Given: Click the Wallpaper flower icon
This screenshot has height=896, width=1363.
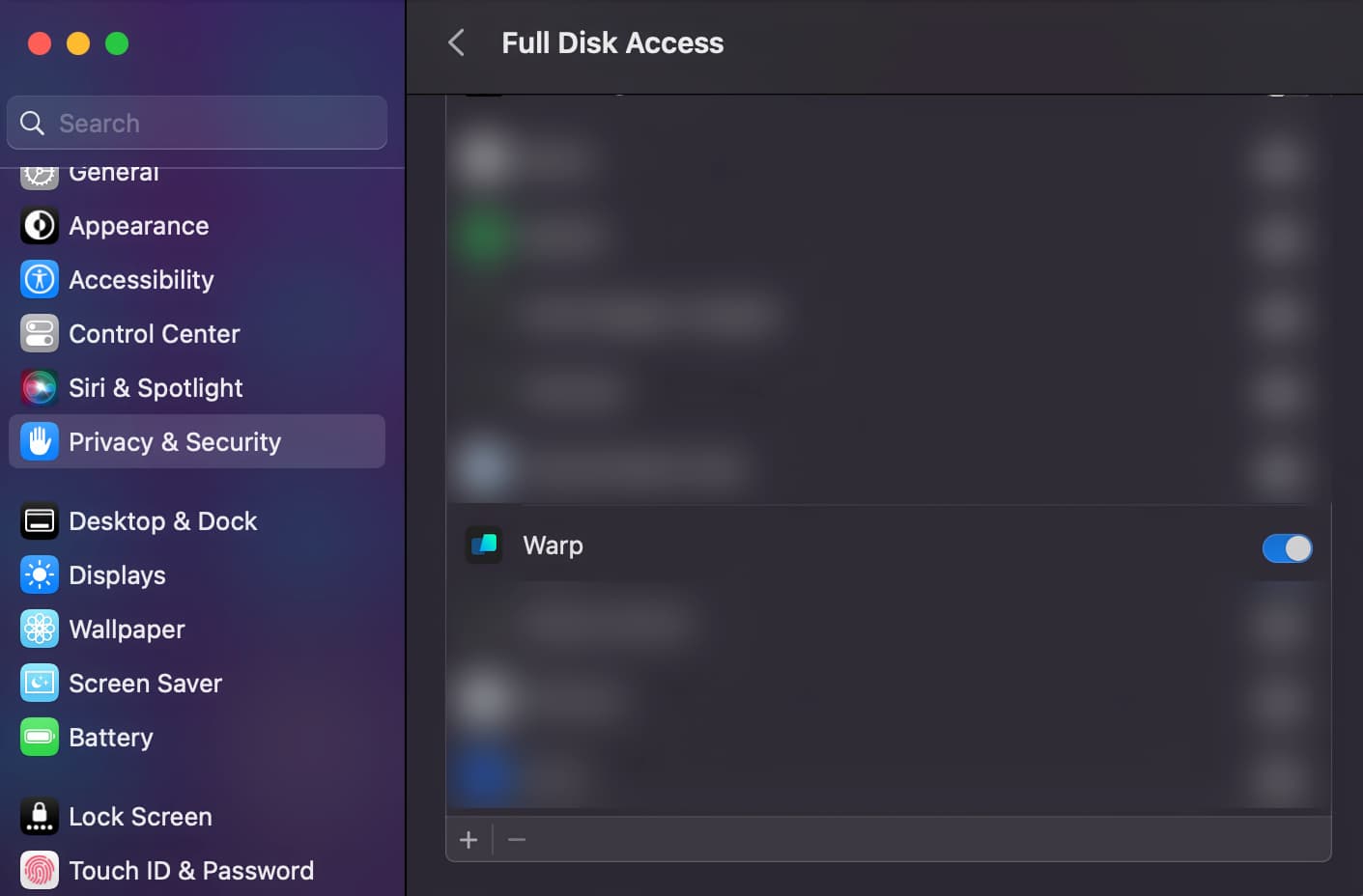Looking at the screenshot, I should pyautogui.click(x=40, y=630).
